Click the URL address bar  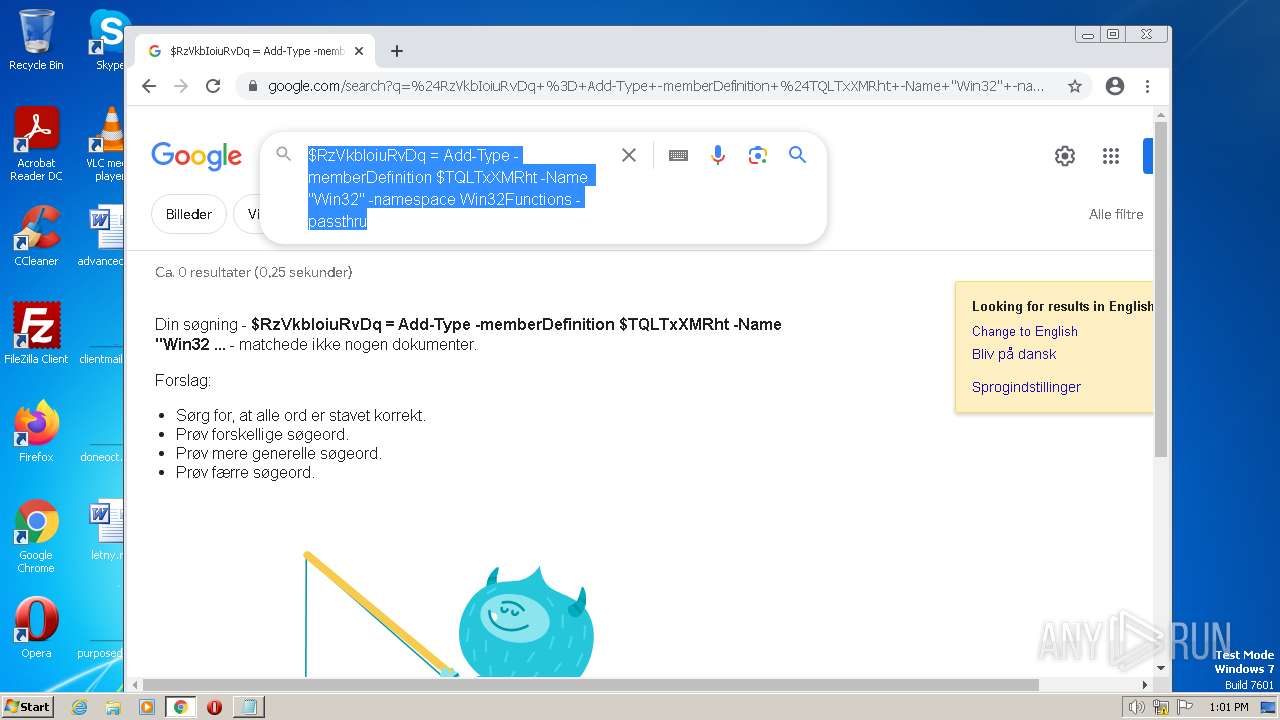(x=655, y=86)
